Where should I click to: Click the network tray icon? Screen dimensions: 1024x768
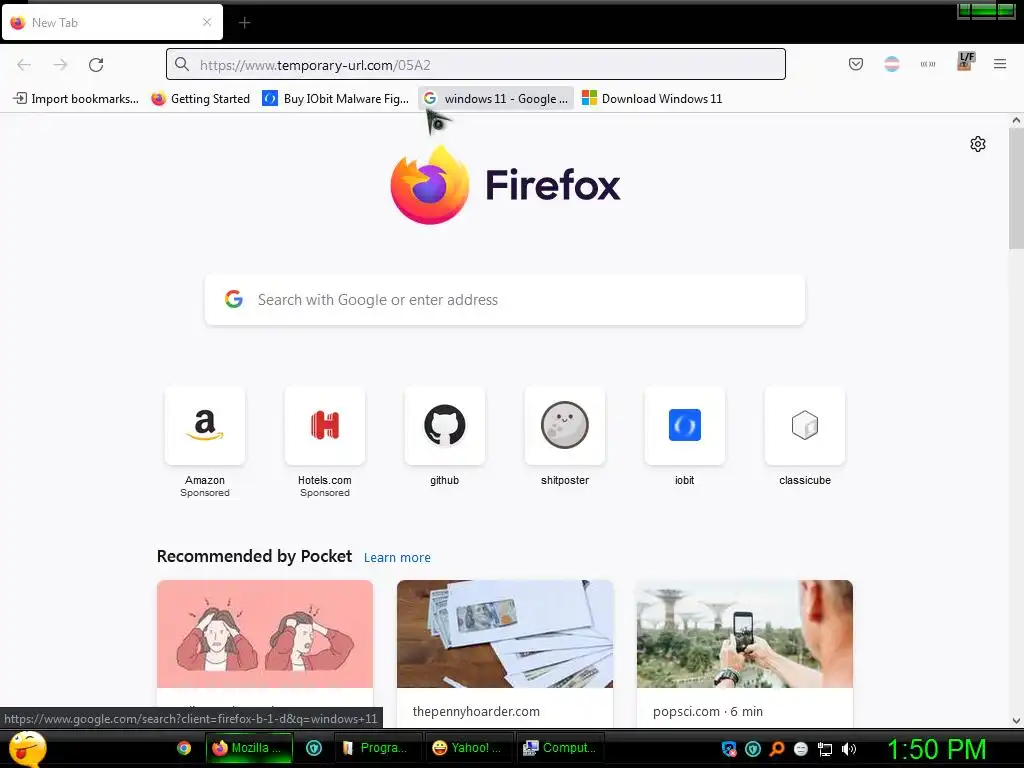(x=825, y=749)
